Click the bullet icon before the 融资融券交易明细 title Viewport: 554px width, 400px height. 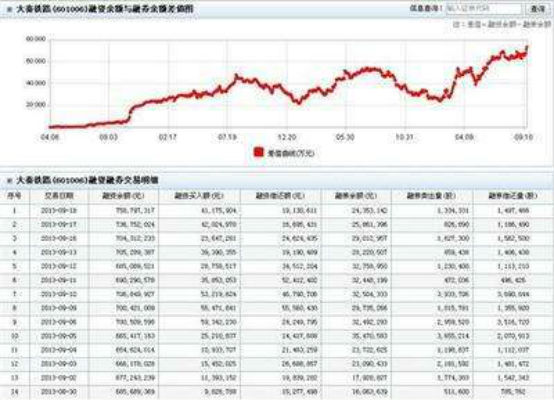pos(9,181)
